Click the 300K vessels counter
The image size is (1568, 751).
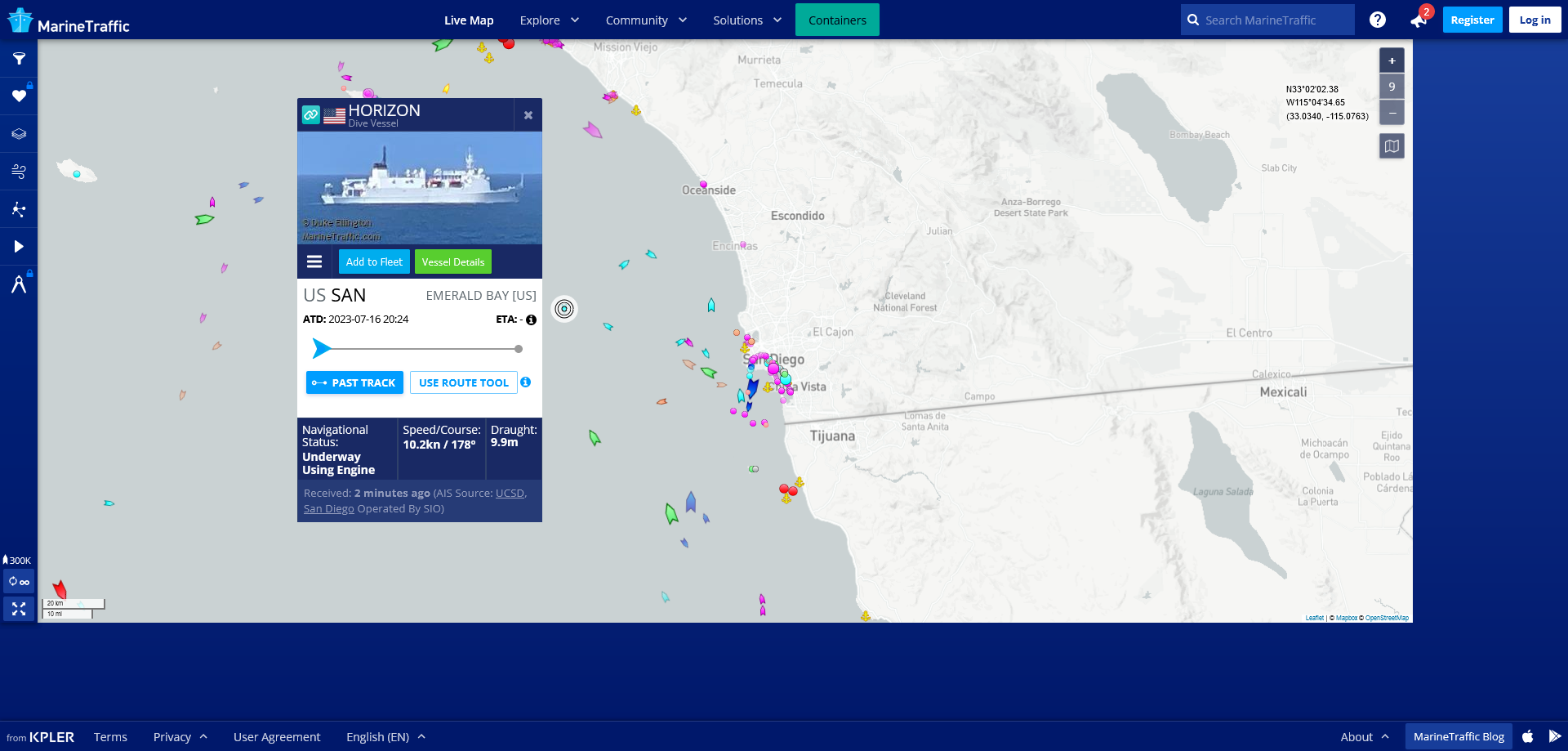click(17, 561)
